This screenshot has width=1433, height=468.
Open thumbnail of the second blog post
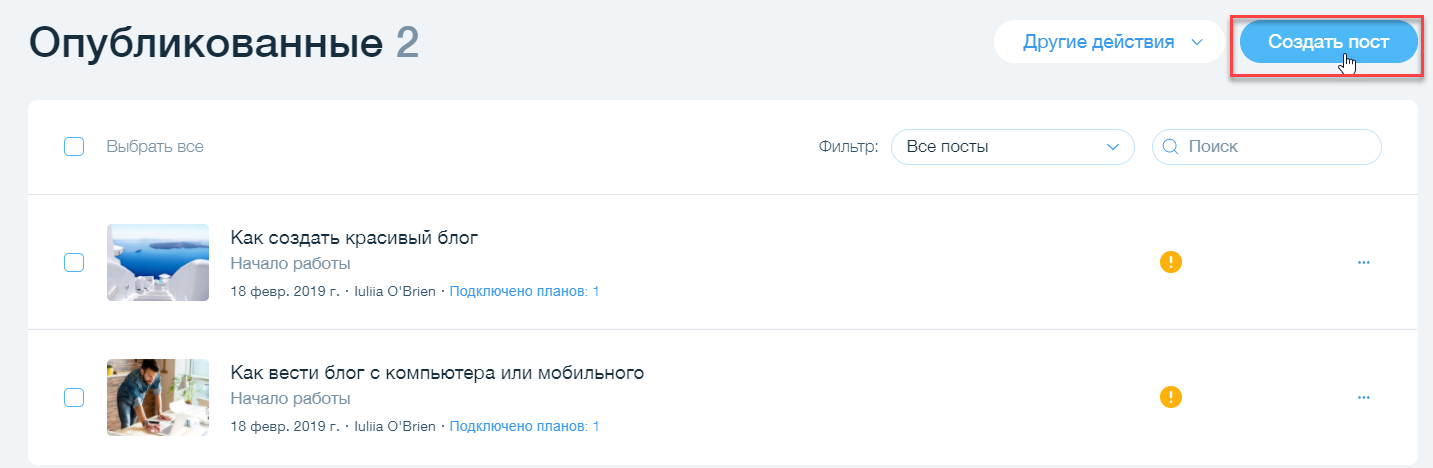(158, 397)
